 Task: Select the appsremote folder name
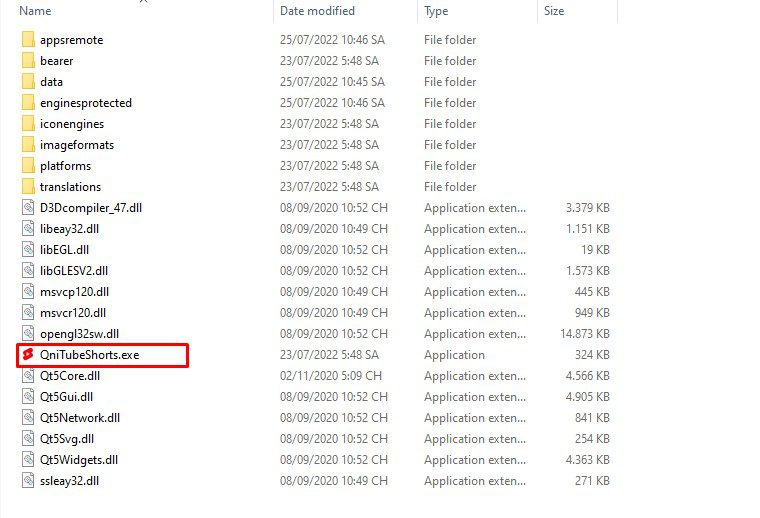pos(72,40)
